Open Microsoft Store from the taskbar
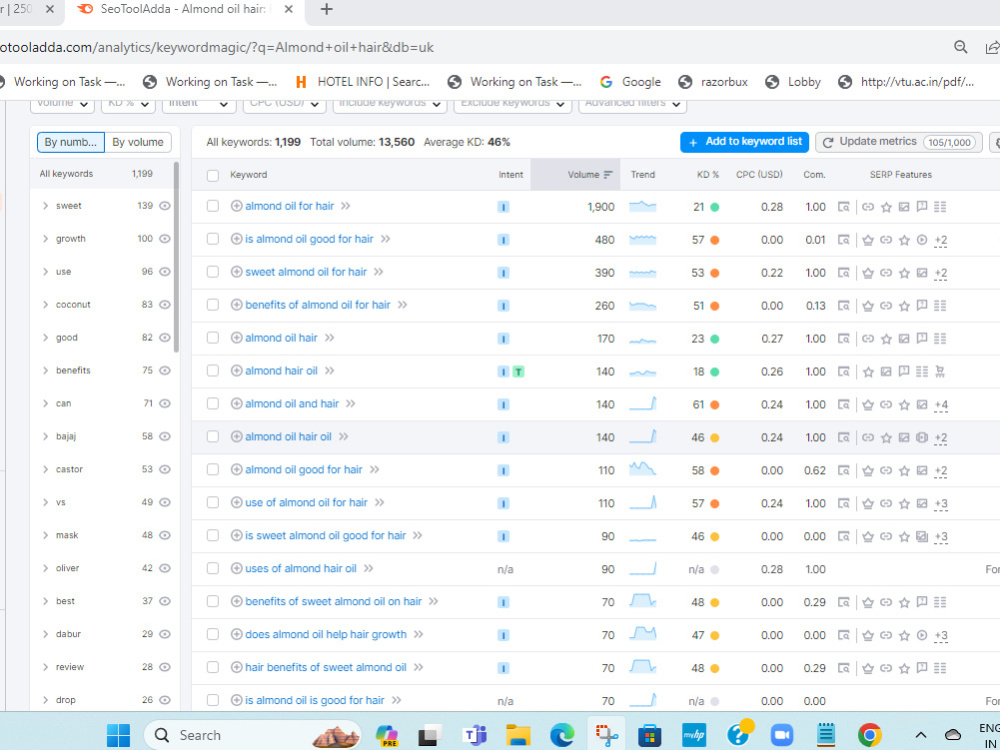Viewport: 1000px width, 750px height. pyautogui.click(x=649, y=735)
